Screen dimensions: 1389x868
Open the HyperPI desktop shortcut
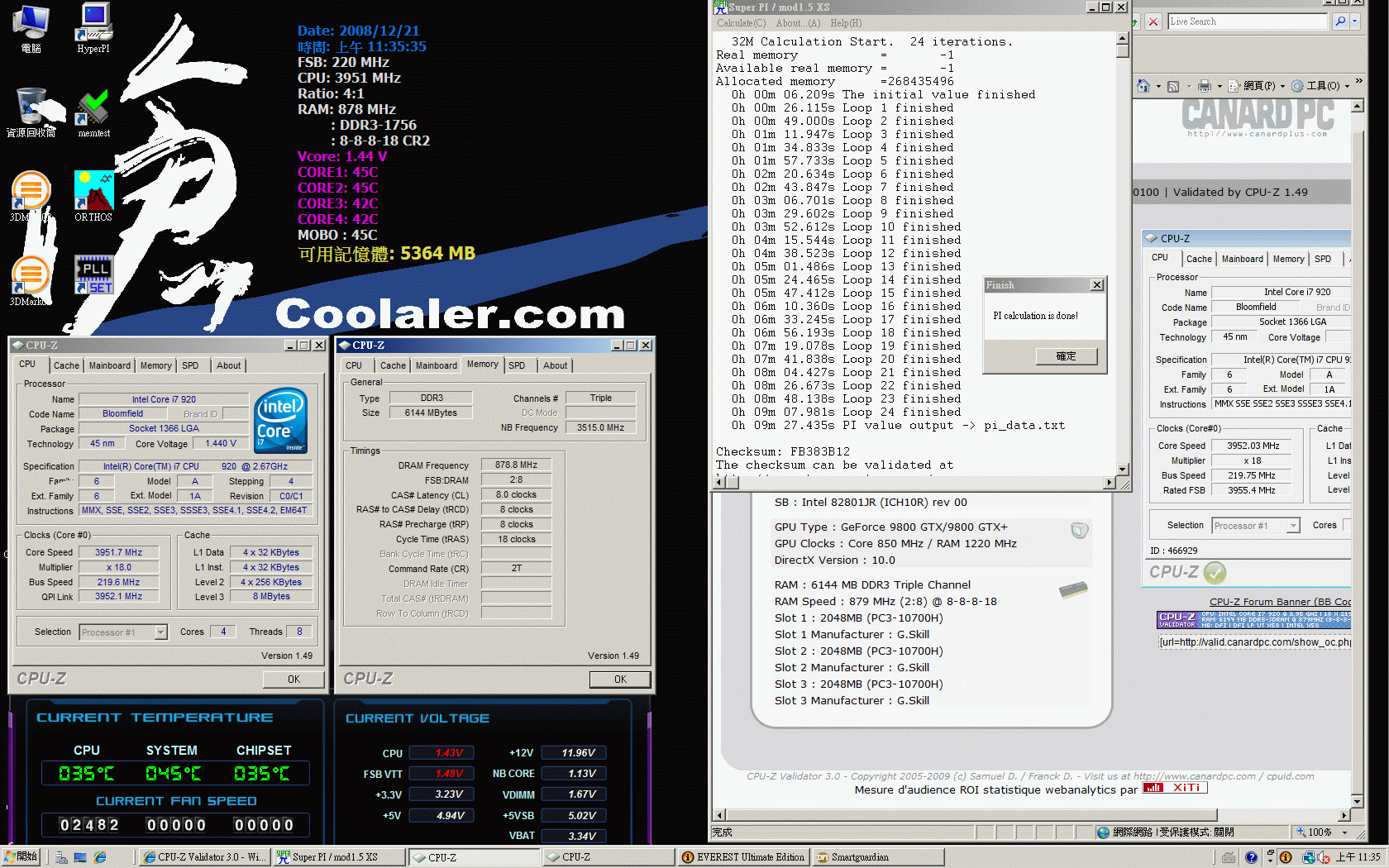pyautogui.click(x=93, y=28)
